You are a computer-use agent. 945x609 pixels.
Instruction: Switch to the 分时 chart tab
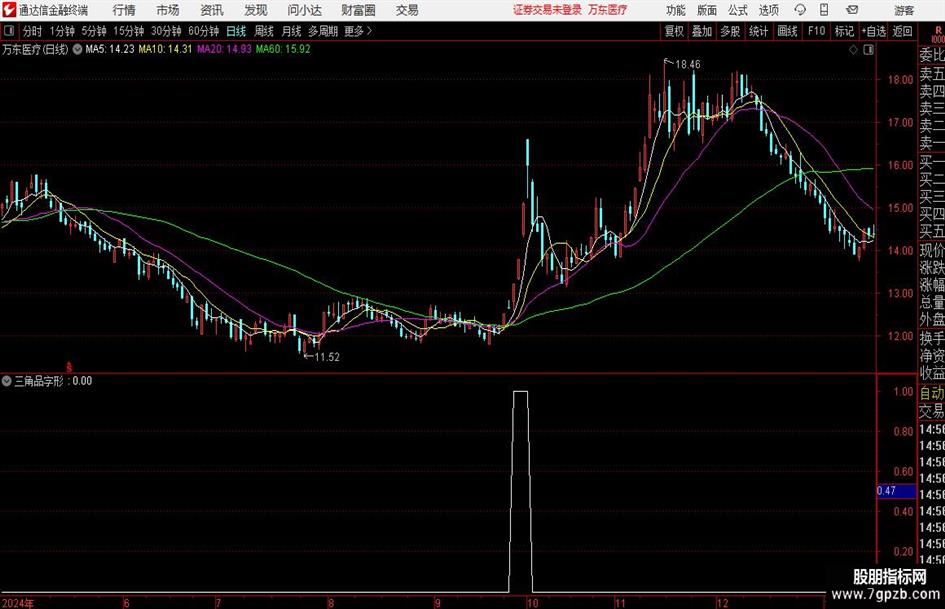[x=33, y=31]
